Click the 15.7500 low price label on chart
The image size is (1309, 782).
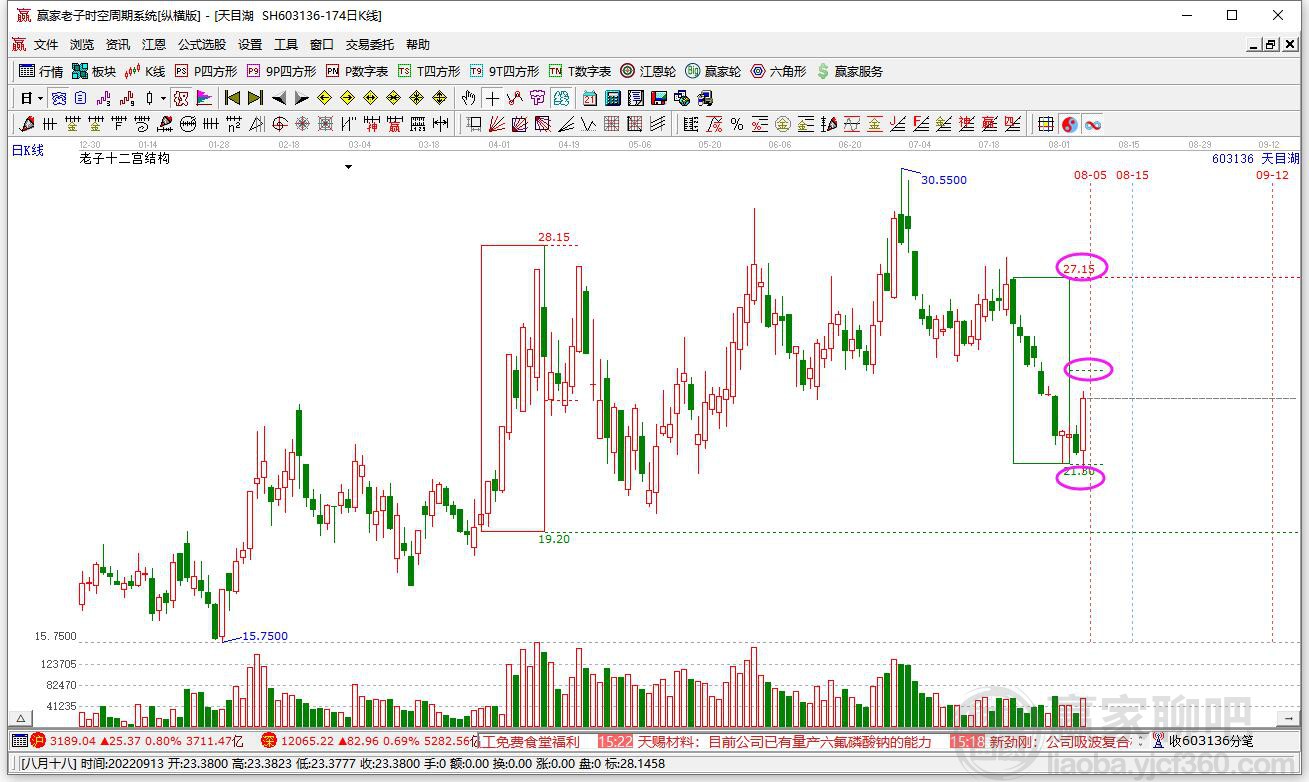[x=265, y=636]
